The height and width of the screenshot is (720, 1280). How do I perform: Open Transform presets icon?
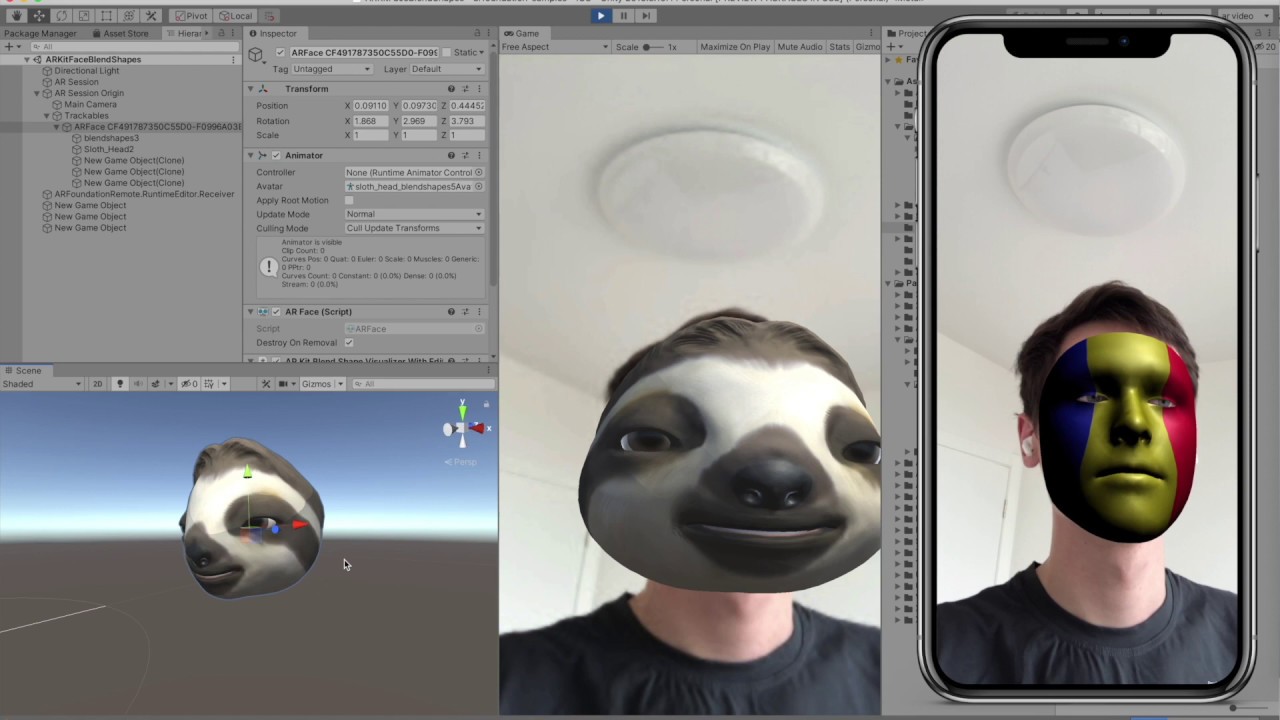coord(465,89)
